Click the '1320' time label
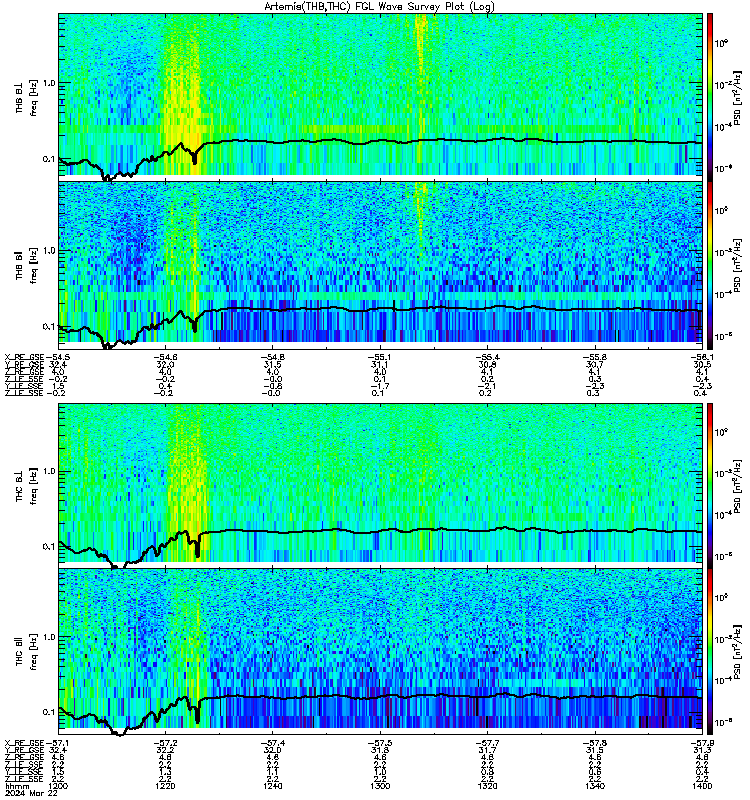 pyautogui.click(x=487, y=786)
